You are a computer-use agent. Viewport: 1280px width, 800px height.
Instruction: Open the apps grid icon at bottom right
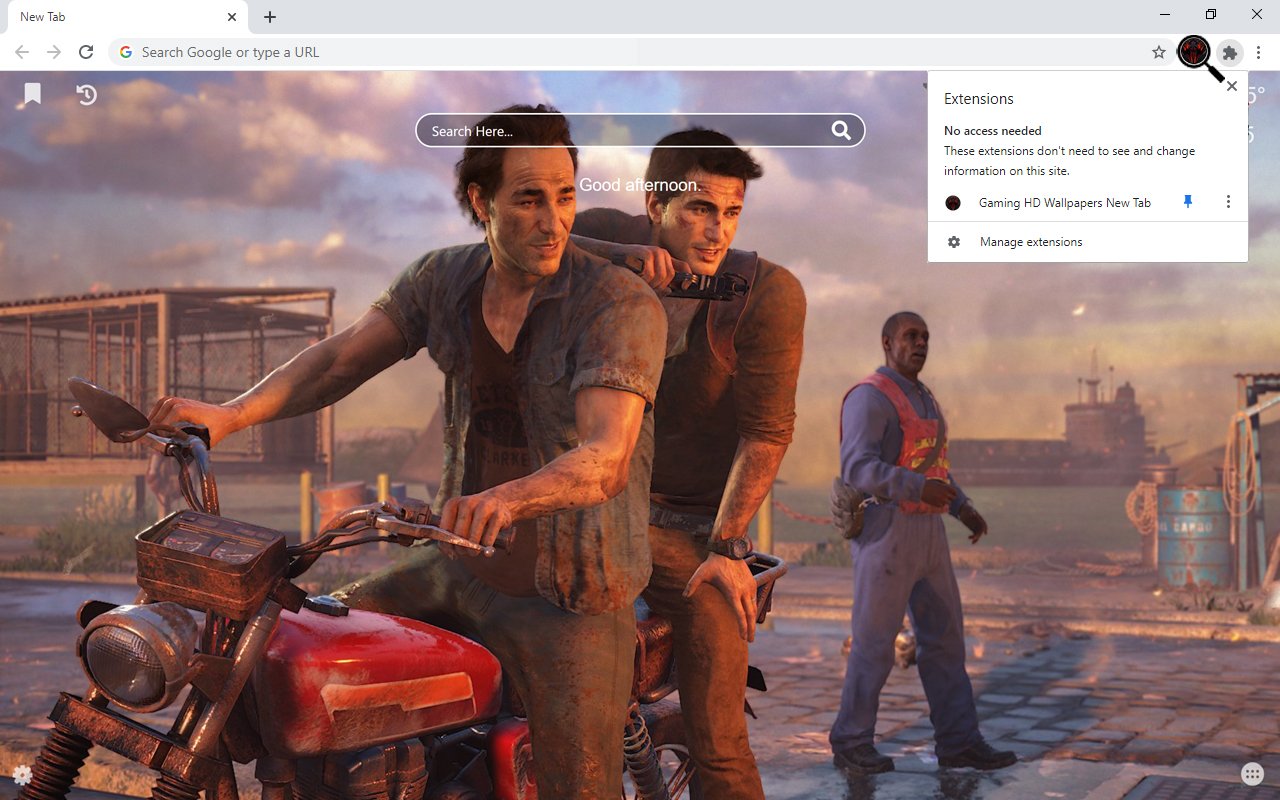click(x=1252, y=774)
